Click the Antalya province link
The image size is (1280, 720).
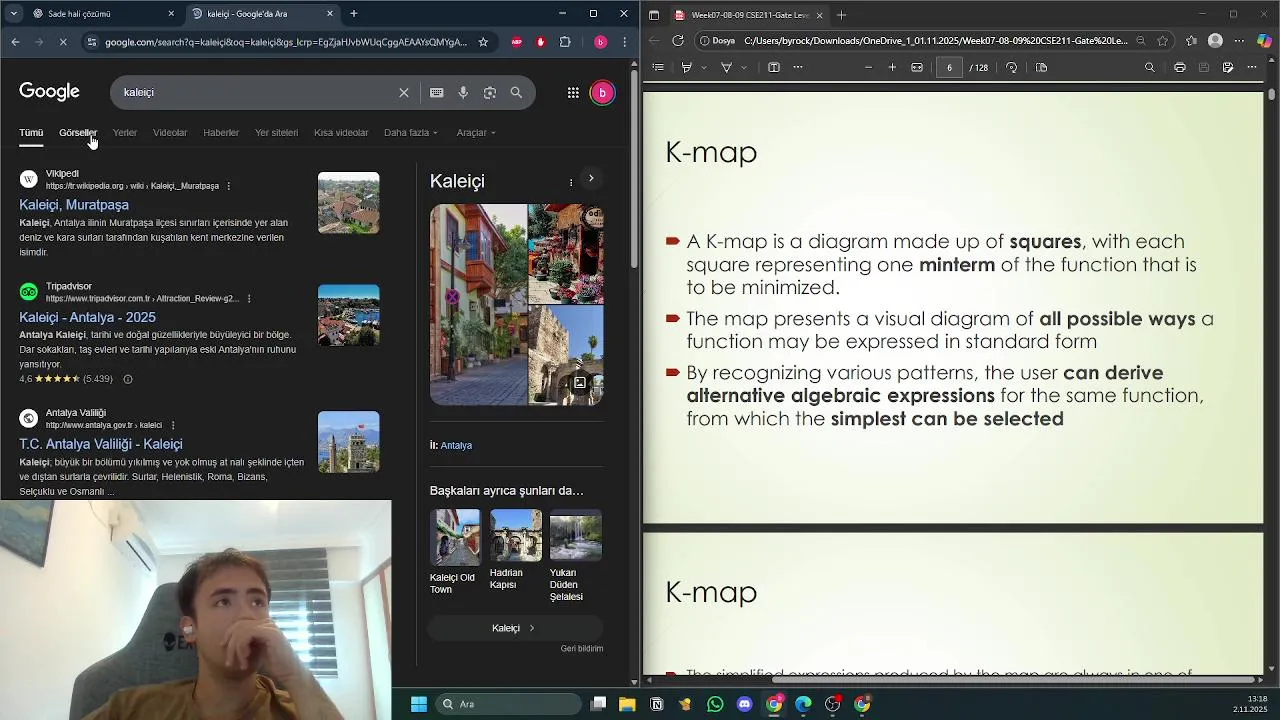(x=456, y=445)
